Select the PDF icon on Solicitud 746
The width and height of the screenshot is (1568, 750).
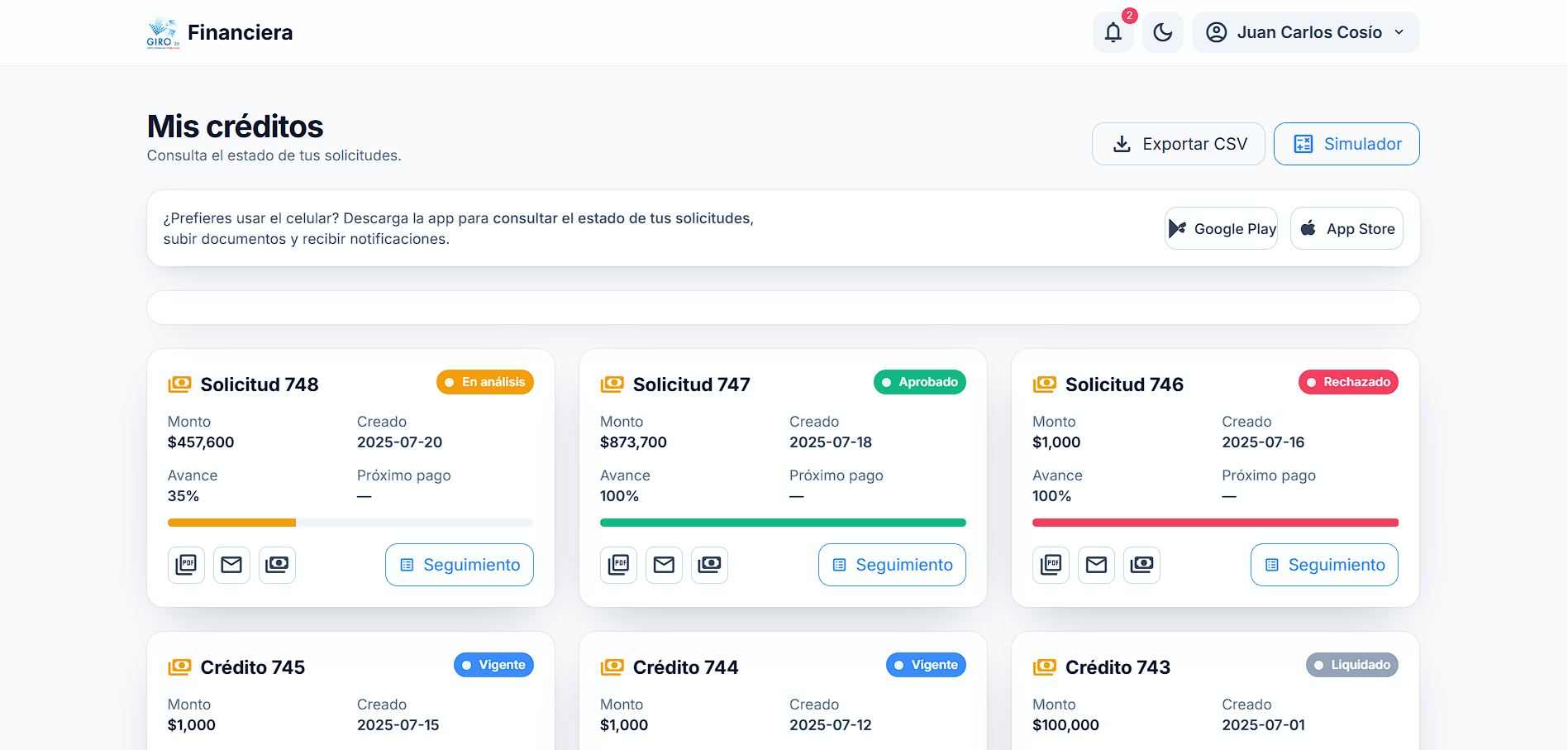click(1051, 565)
